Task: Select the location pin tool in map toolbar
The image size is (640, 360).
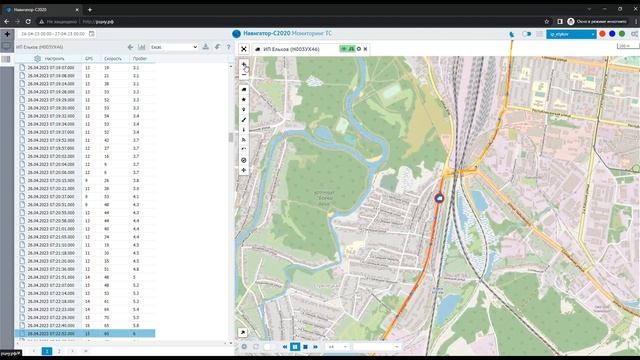Action: click(244, 110)
